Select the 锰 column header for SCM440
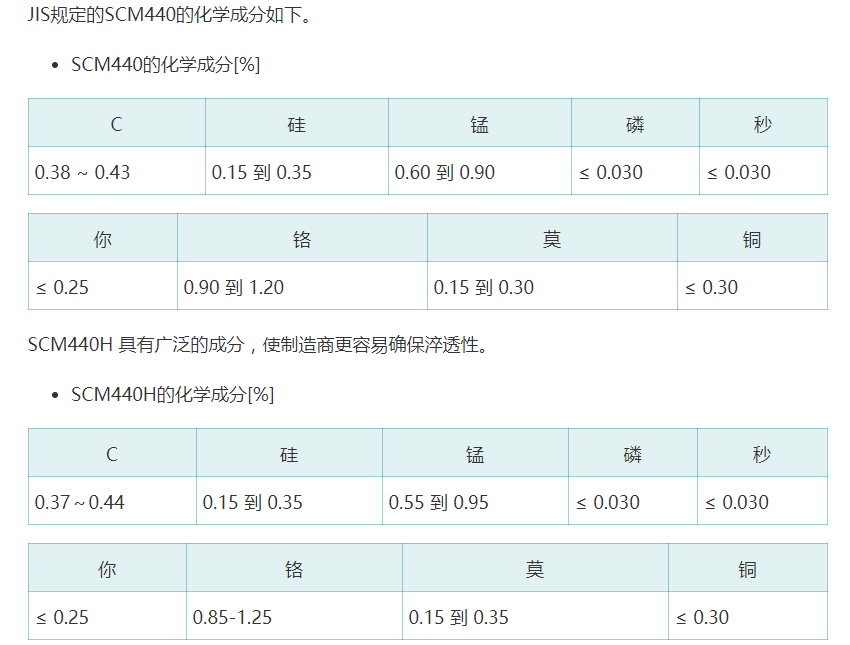850x645 pixels. coord(478,123)
